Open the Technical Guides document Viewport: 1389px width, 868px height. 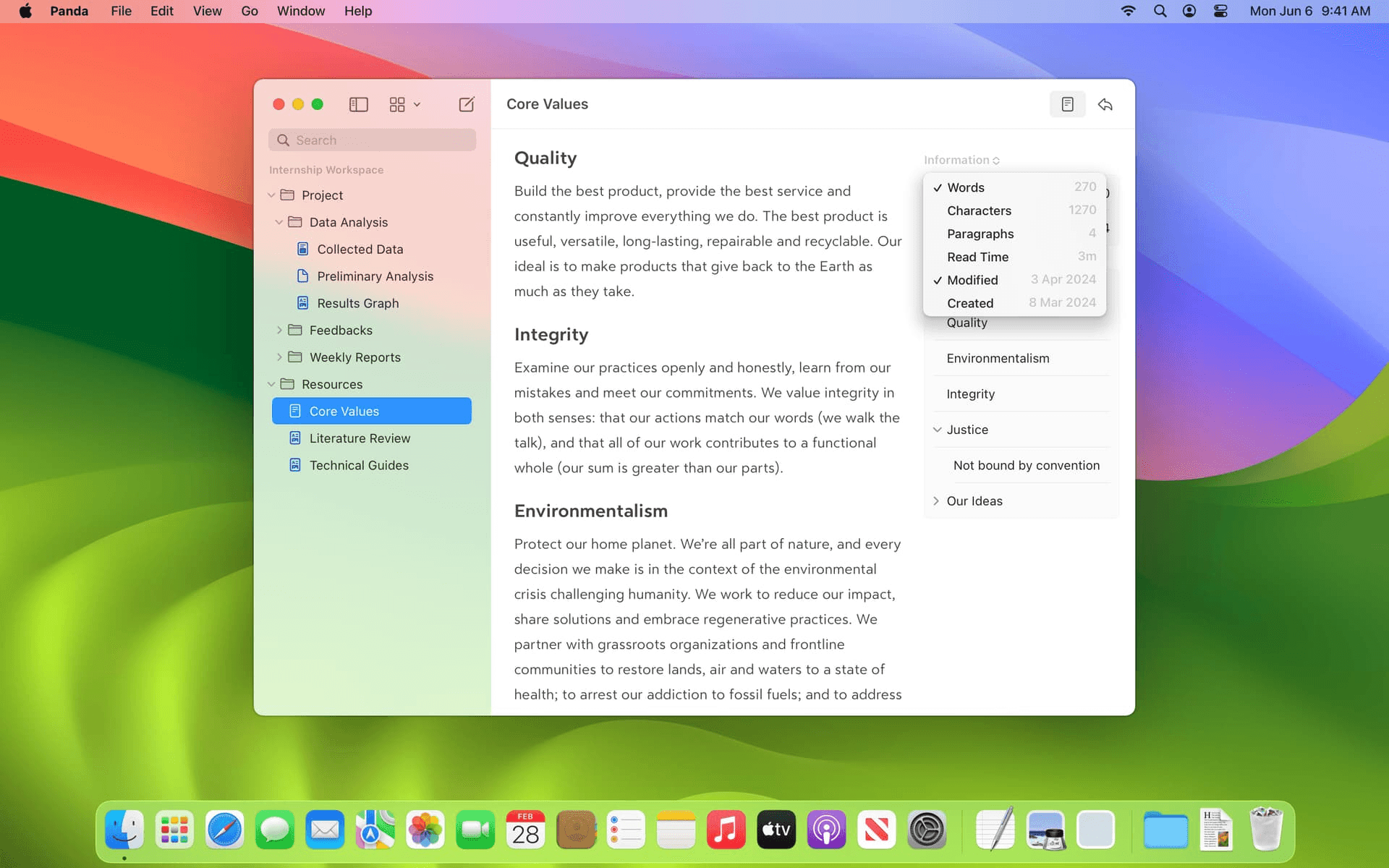[x=359, y=465]
